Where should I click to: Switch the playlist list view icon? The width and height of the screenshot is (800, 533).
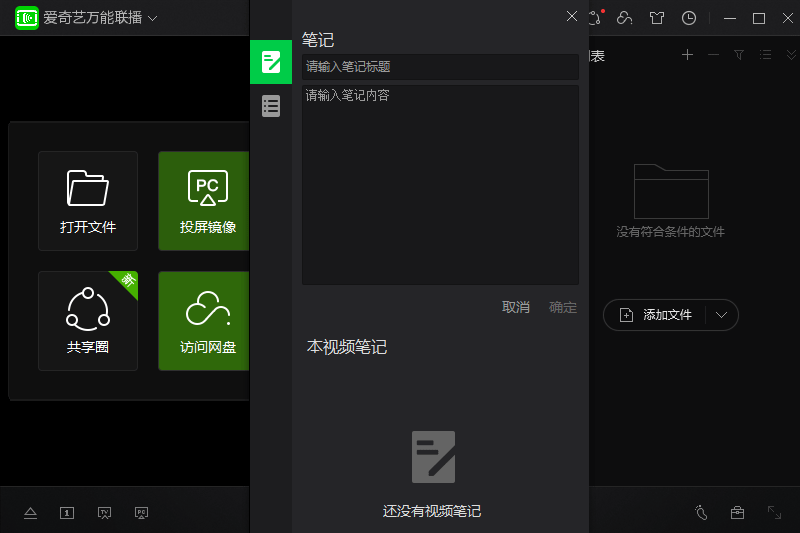(x=765, y=55)
